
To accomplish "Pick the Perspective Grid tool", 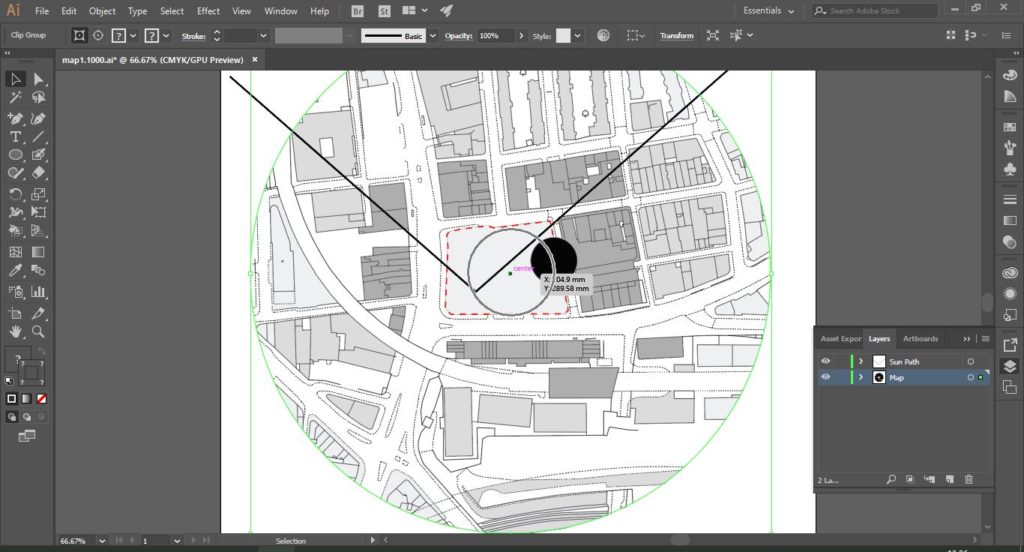I will tap(39, 231).
